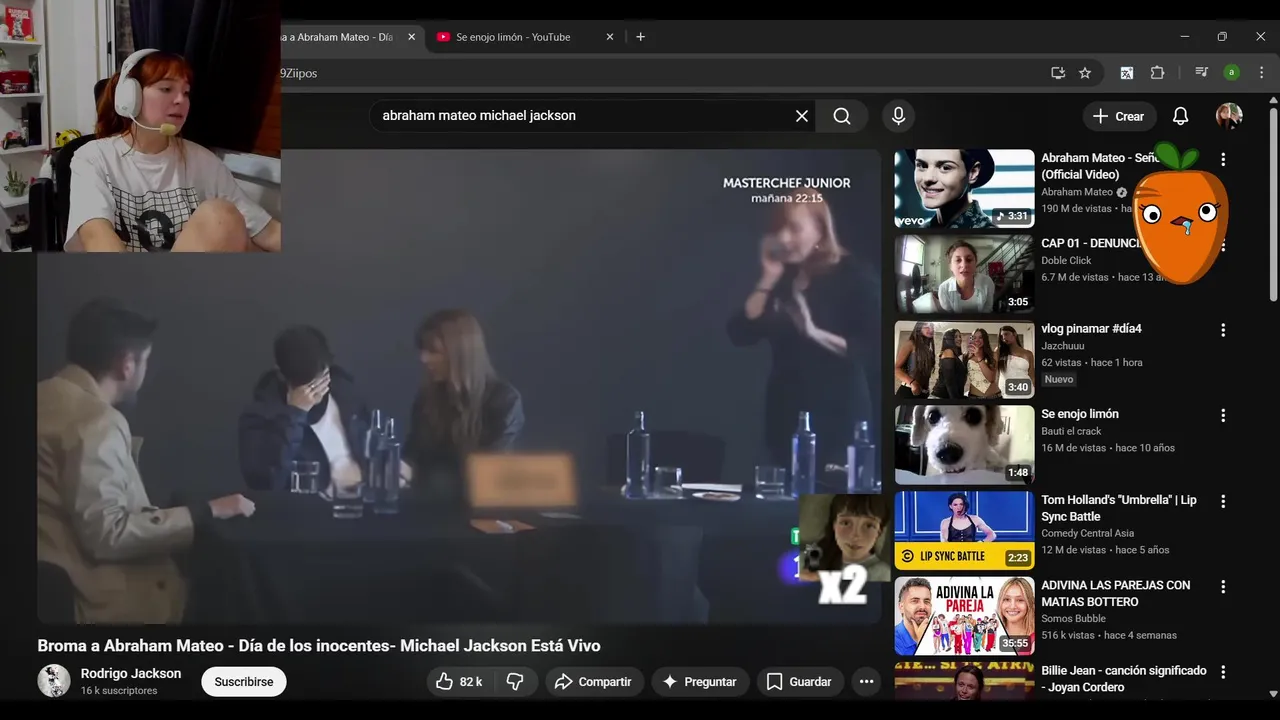The width and height of the screenshot is (1280, 720).
Task: Open Doble Click channel name
Action: coord(1066,260)
